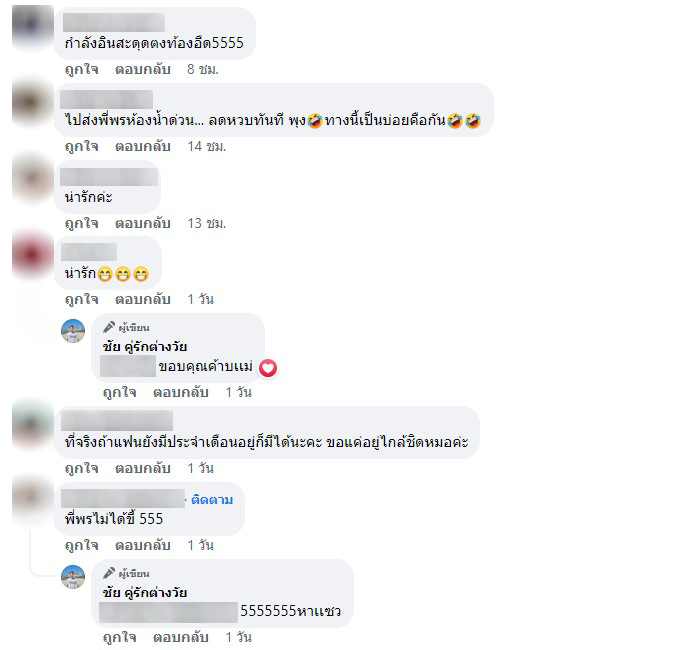
Task: Click ชัย คู่รักต่างวัย name in last reply
Action: pos(145,592)
